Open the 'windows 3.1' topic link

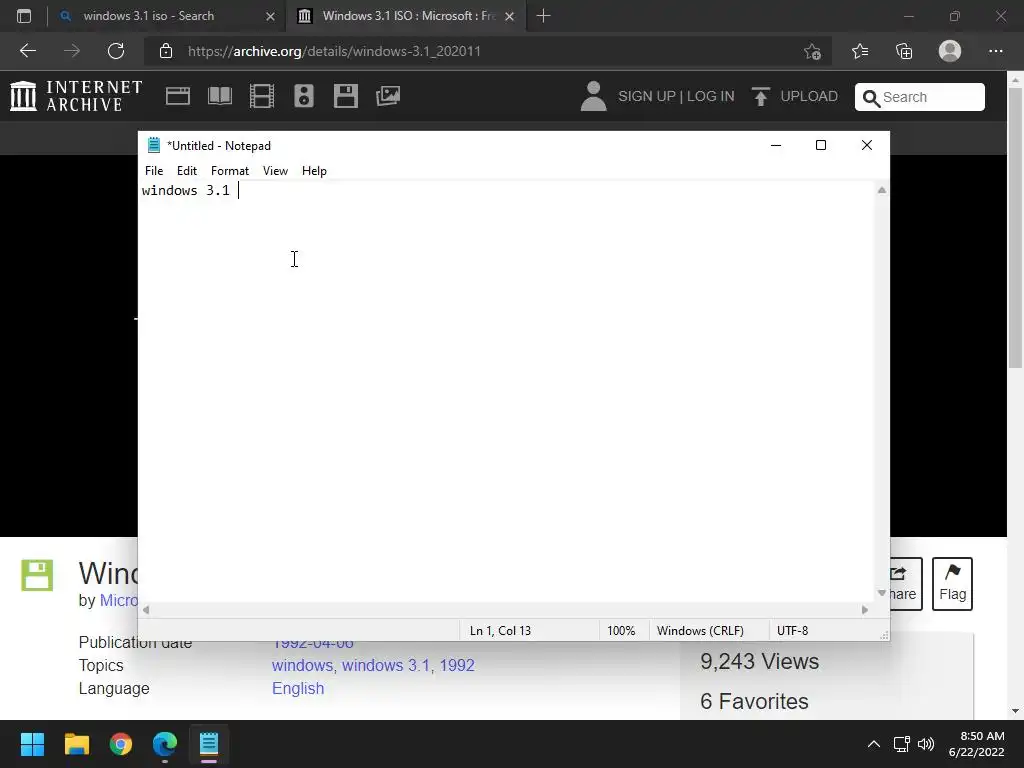386,665
